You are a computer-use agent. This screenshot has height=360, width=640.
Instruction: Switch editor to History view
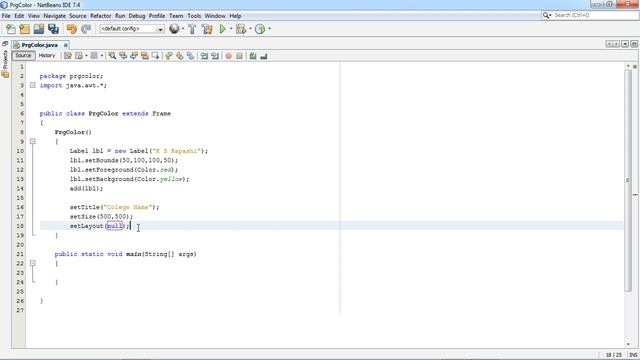pos(47,56)
